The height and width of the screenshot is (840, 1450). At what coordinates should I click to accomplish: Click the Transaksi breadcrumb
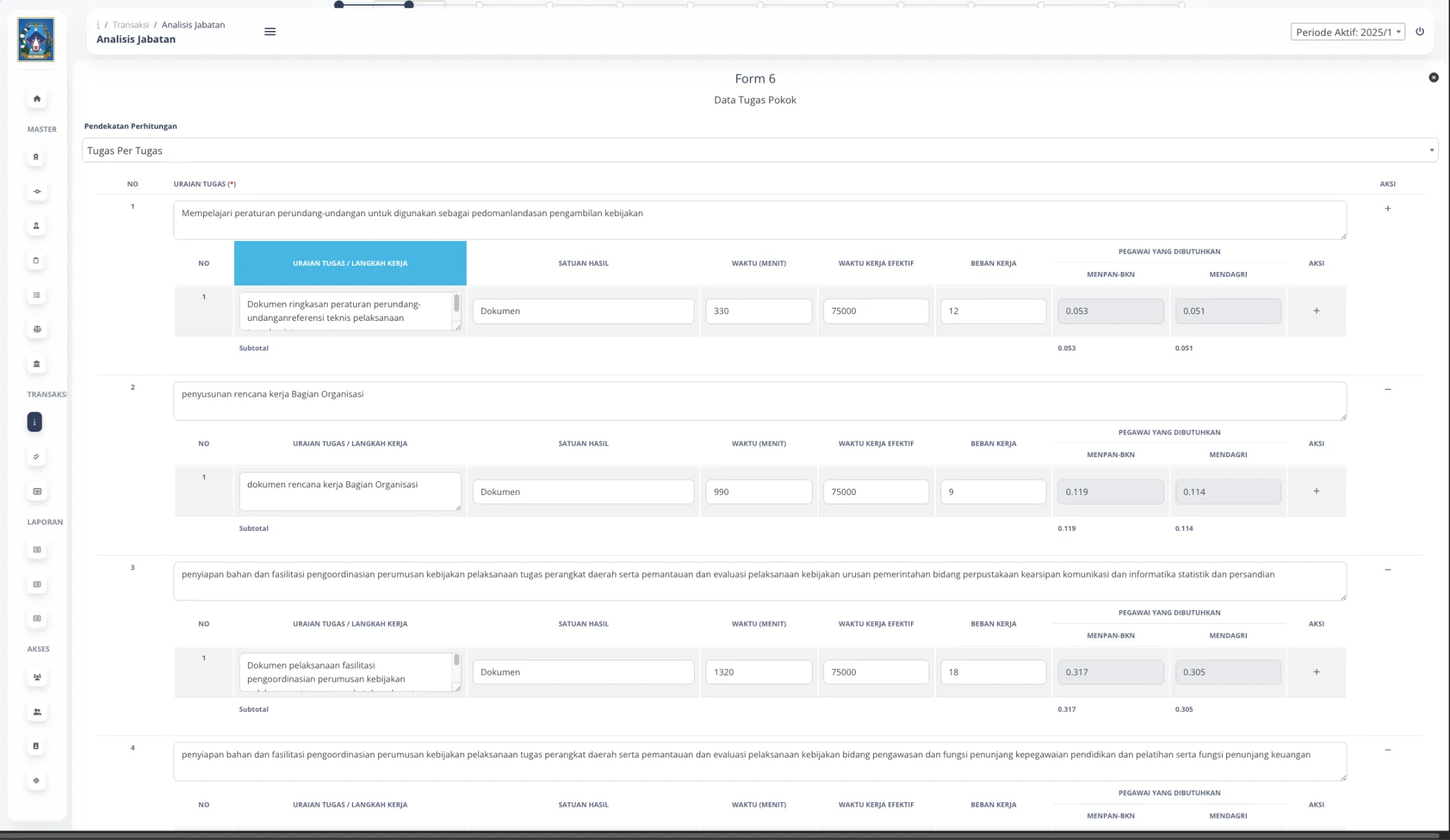click(x=130, y=25)
